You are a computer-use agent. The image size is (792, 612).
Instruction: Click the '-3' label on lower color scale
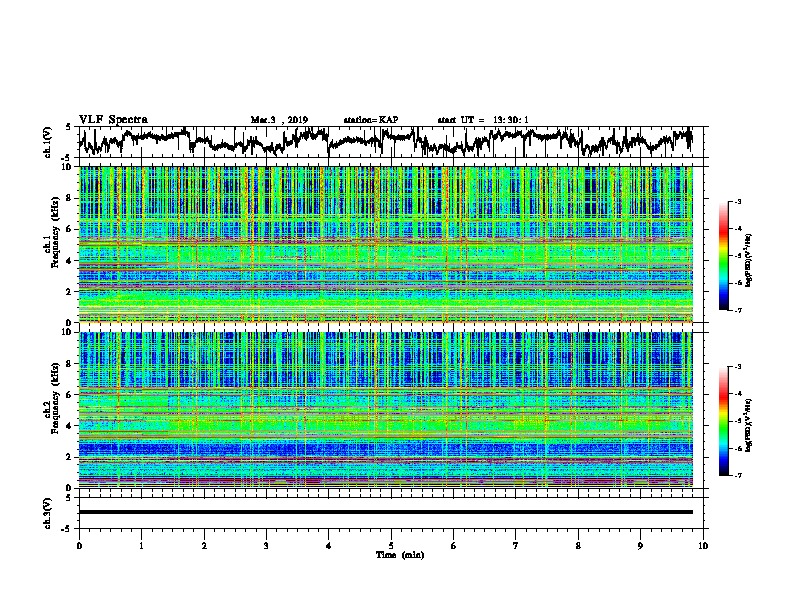[737, 367]
